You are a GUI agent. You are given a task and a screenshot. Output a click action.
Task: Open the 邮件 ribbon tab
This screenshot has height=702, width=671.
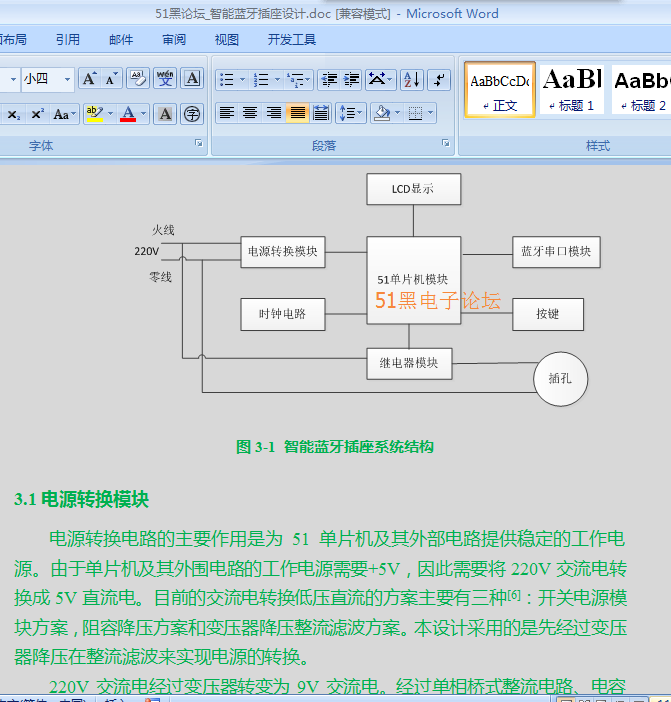click(121, 39)
